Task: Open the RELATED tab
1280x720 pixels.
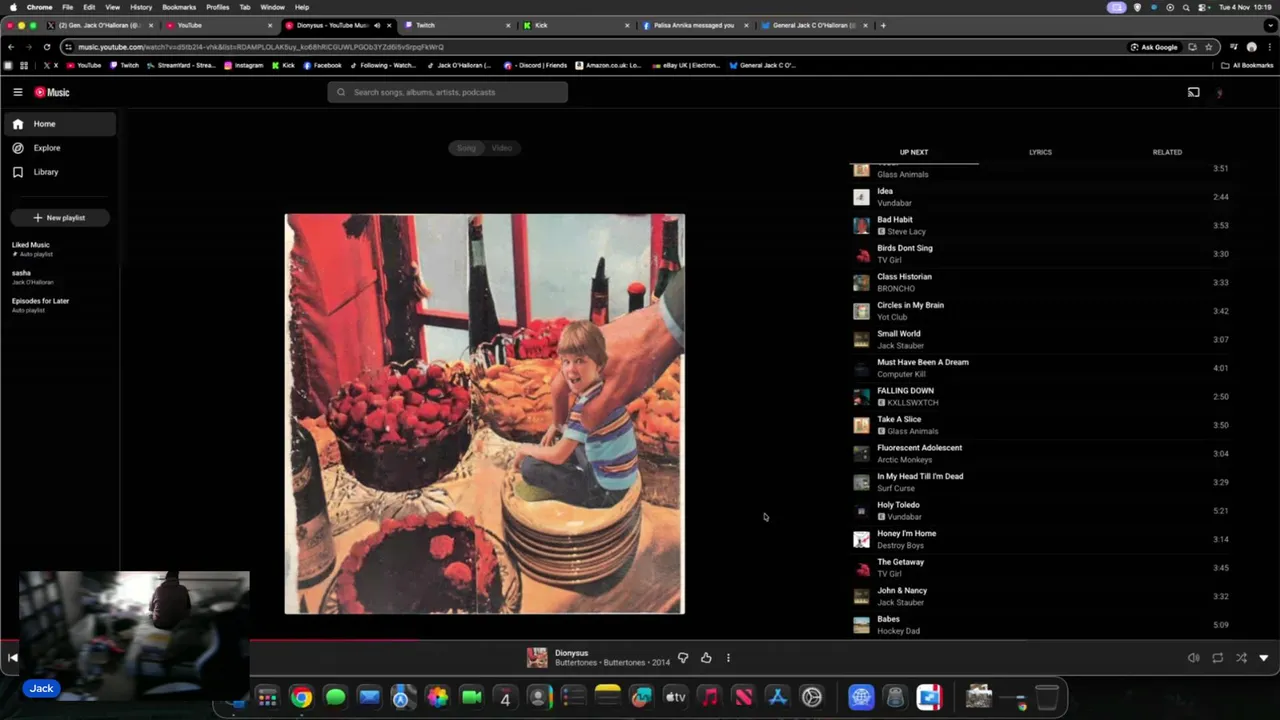Action: [x=1167, y=152]
